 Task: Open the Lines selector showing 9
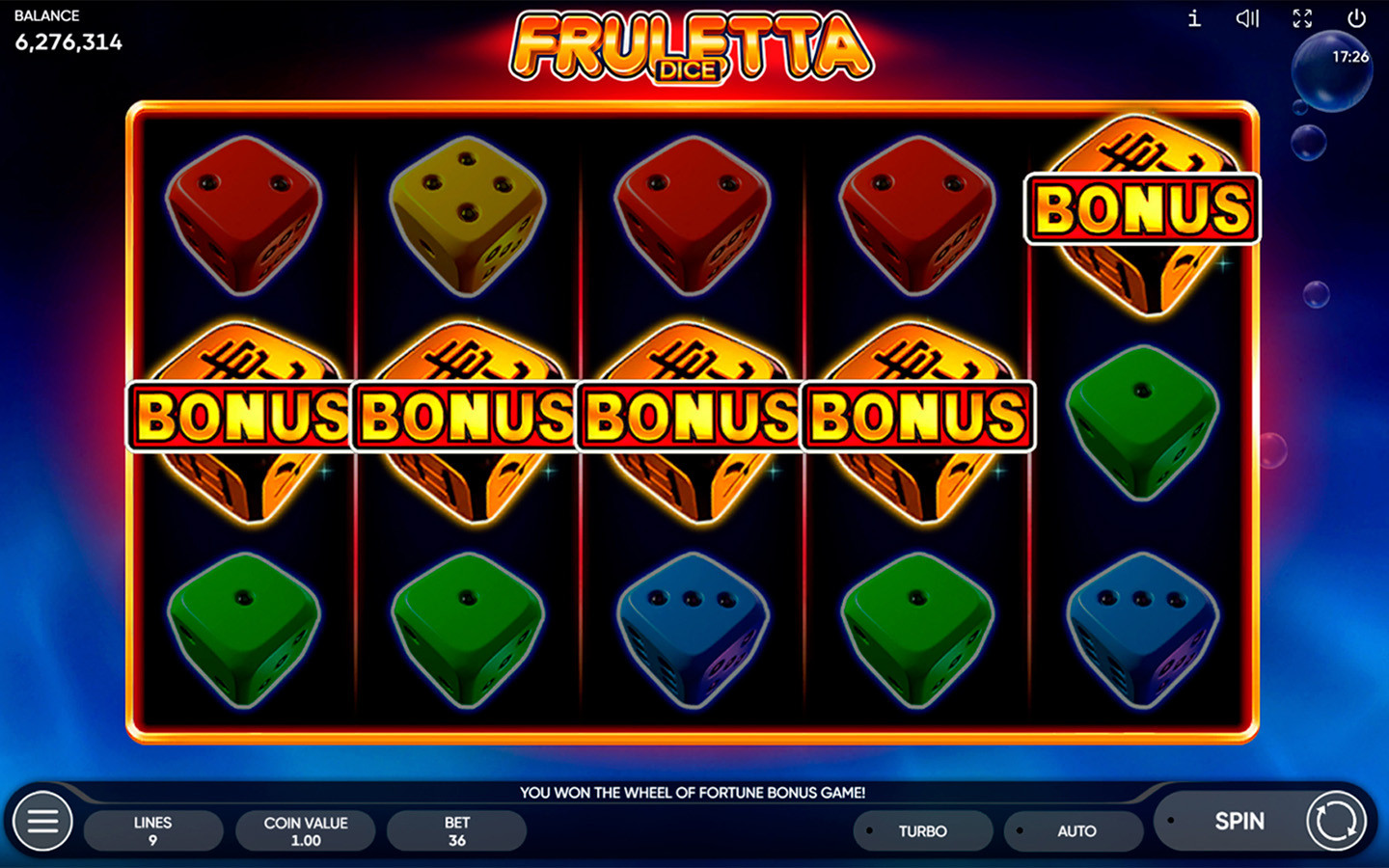(x=153, y=830)
